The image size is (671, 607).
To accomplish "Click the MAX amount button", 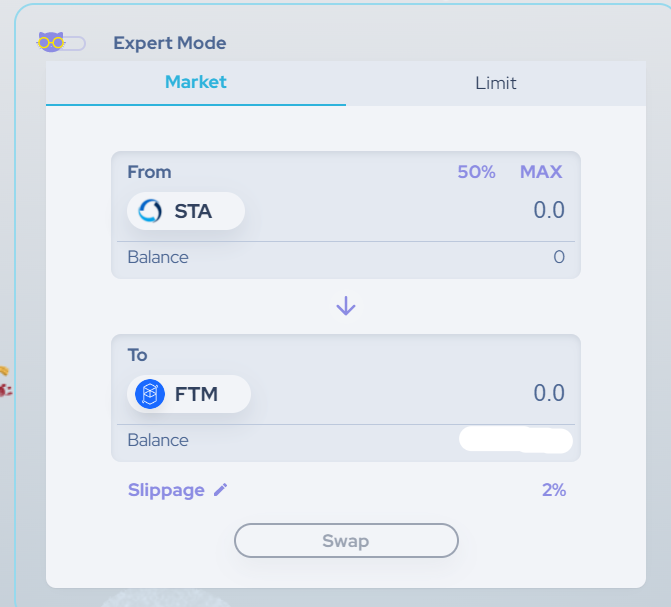I will [x=541, y=172].
